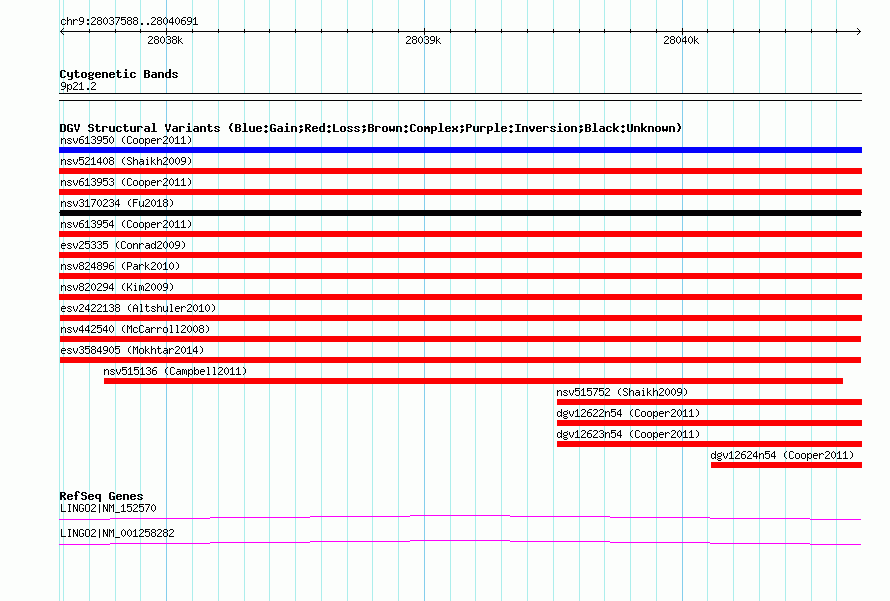
Task: Click the left arrow of the ruler
Action: 62,31
